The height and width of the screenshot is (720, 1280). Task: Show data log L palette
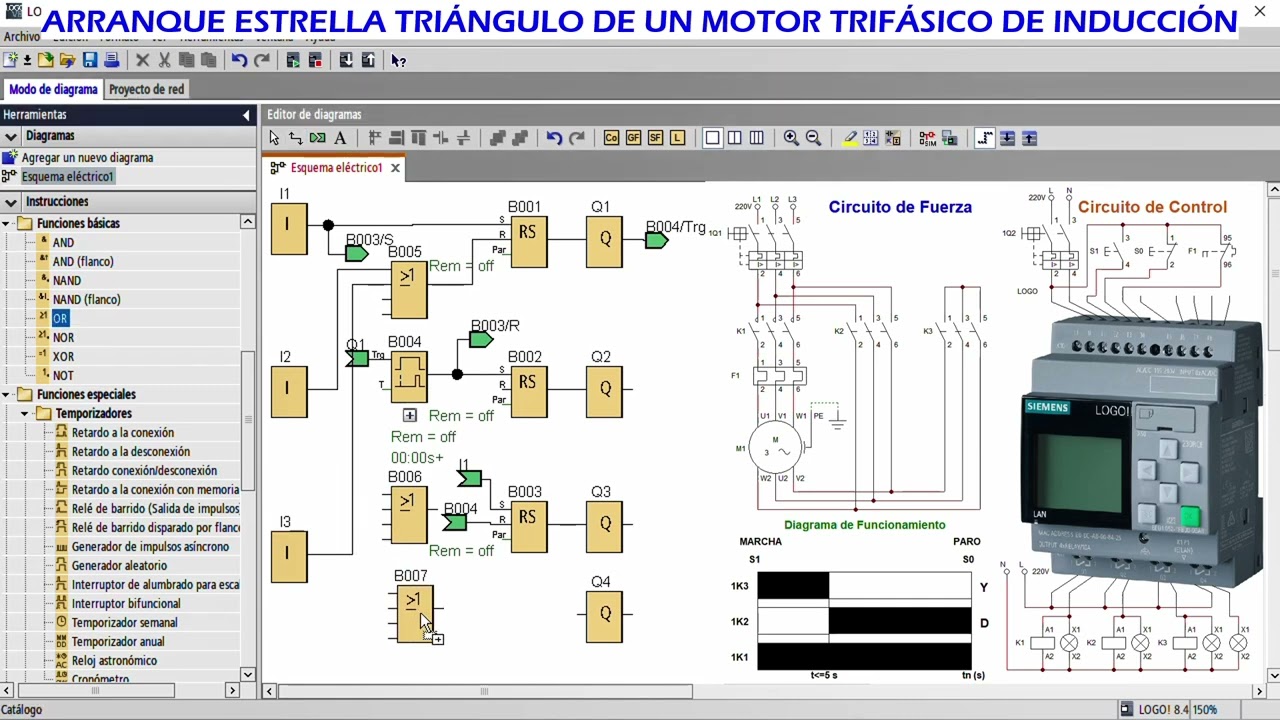pos(677,138)
